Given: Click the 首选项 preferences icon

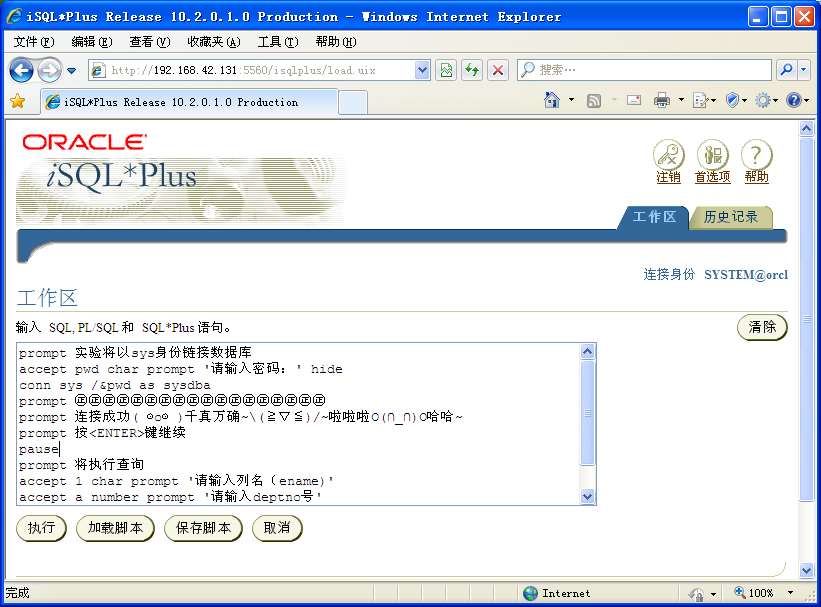Looking at the screenshot, I should (x=713, y=154).
